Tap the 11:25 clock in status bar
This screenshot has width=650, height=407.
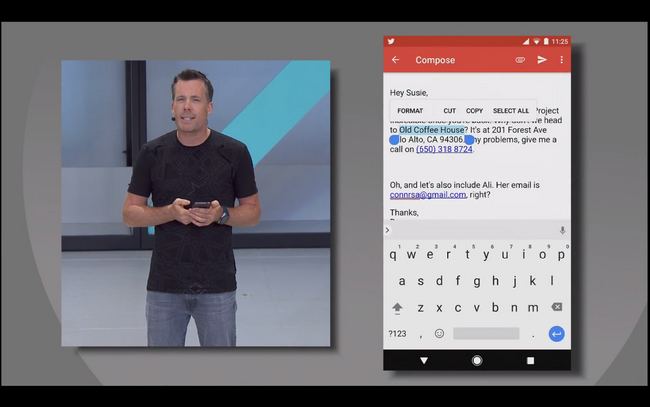point(560,41)
